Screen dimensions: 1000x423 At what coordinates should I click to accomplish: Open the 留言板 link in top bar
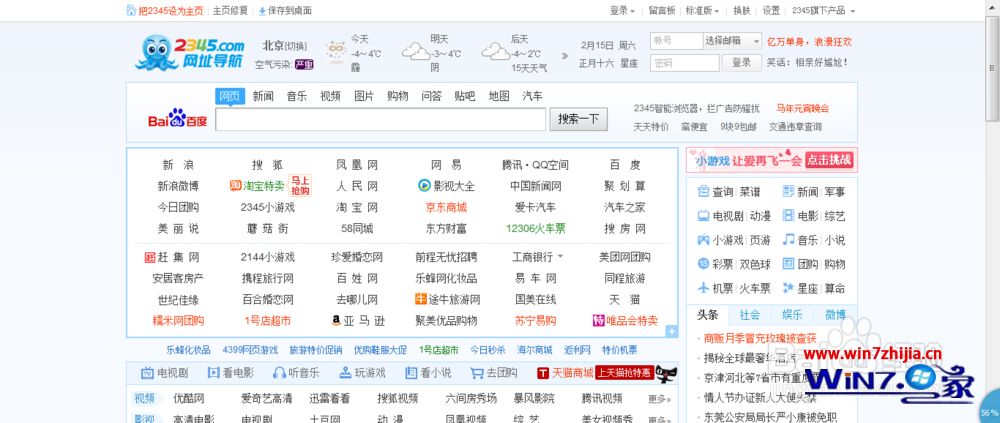661,11
